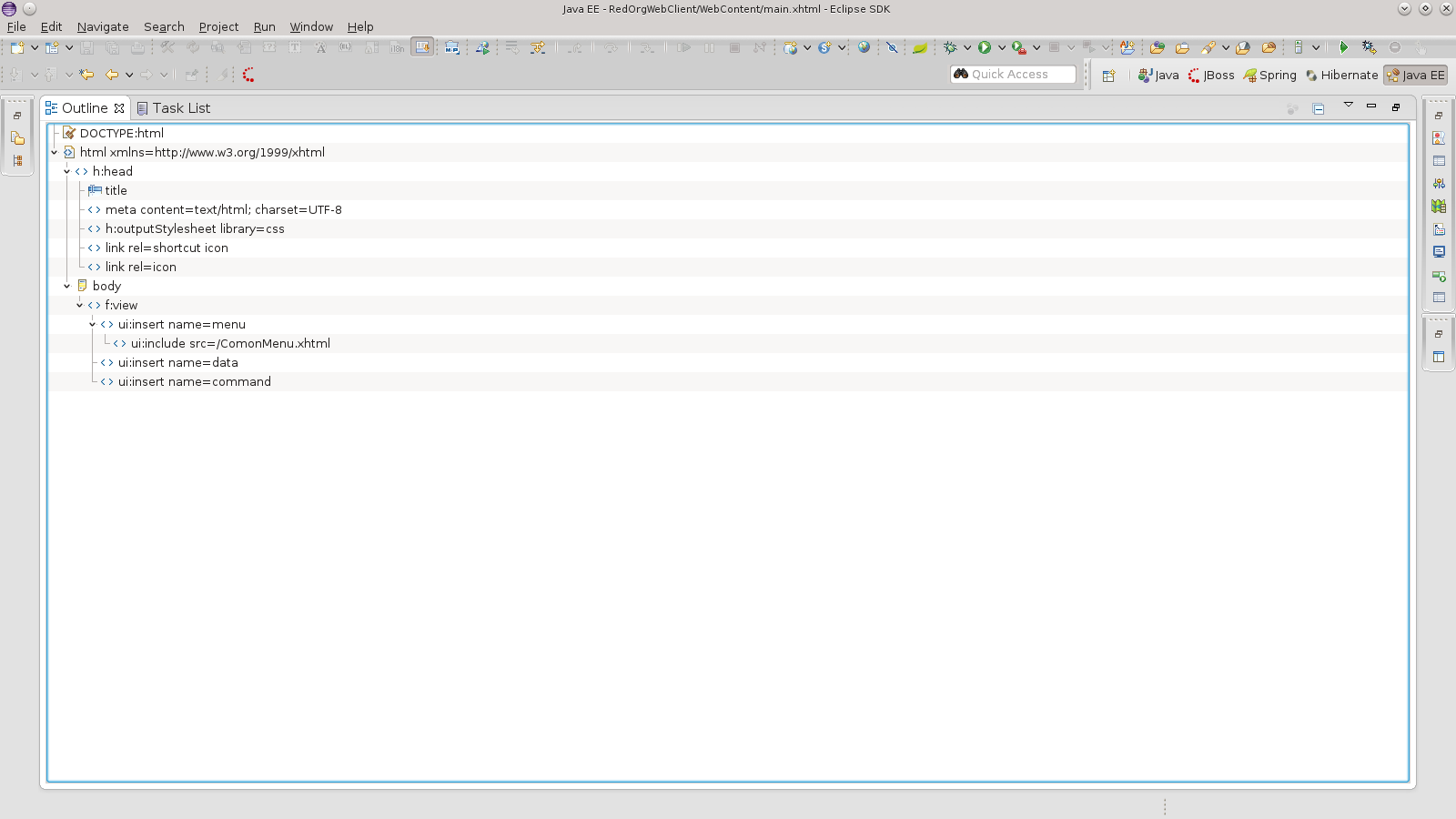Open the Run configurations dropdown arrow
Screen dimensions: 1456x819
[1002, 47]
